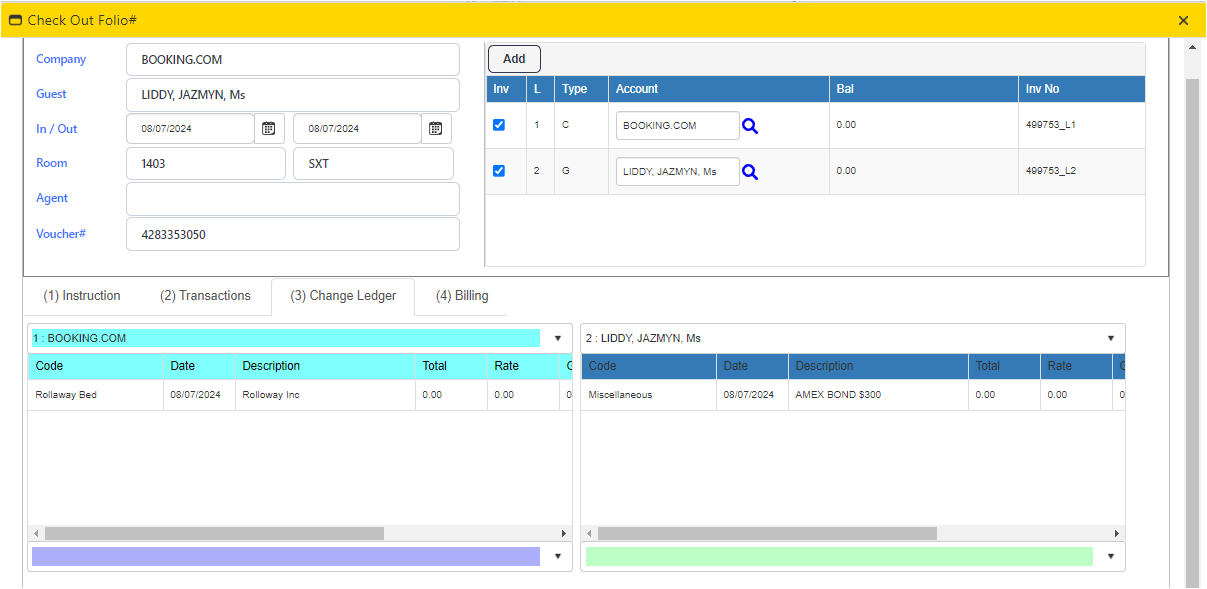Screen dimensions: 1207x589
Task: Click right scroll arrow of right ledger grid
Action: 1116,534
